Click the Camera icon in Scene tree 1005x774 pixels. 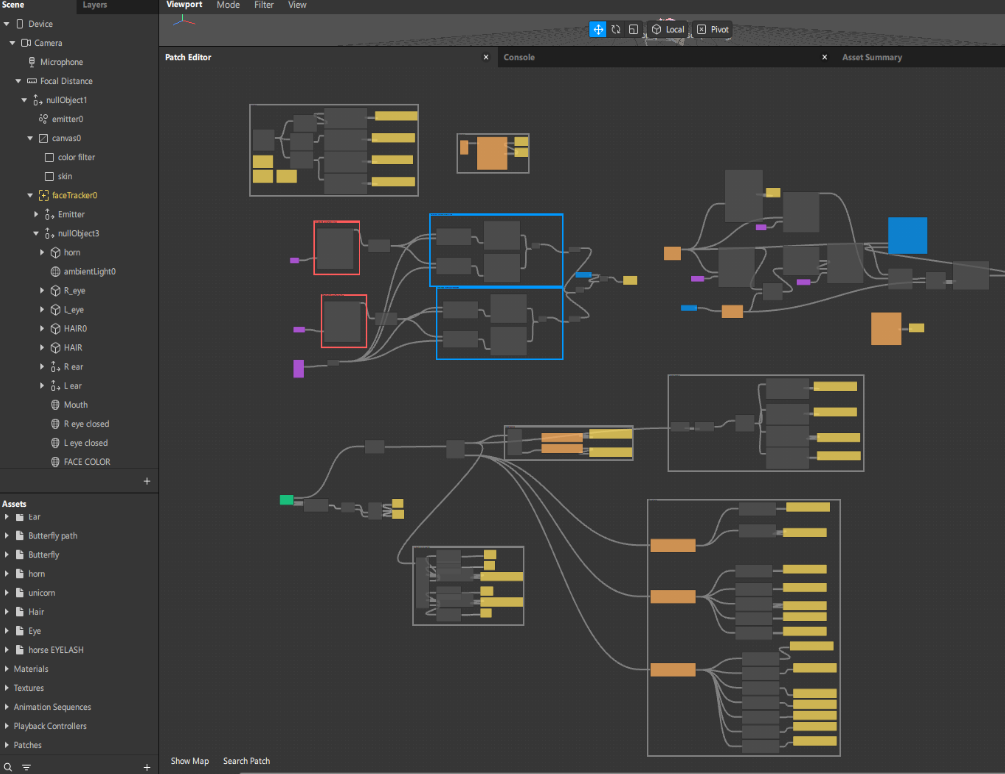pyautogui.click(x=26, y=43)
